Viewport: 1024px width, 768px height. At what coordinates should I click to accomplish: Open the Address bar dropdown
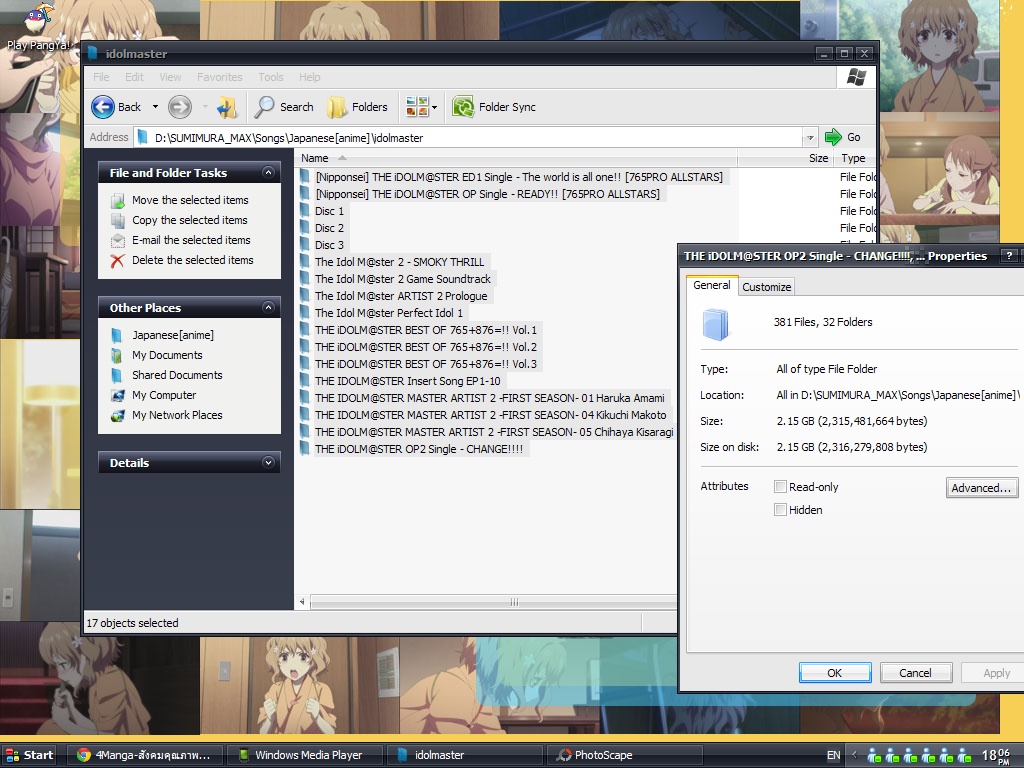tap(810, 138)
